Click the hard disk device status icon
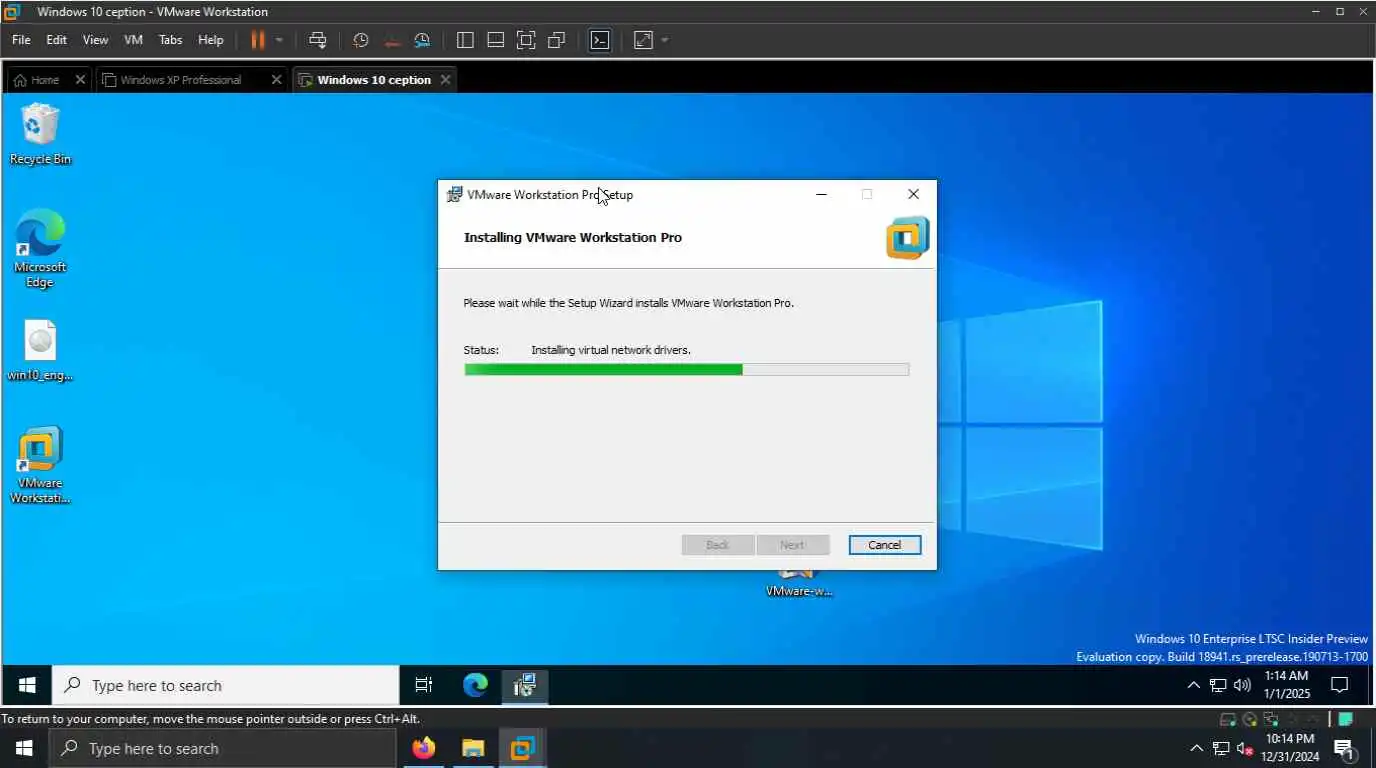Viewport: 1376px width, 768px height. point(1228,719)
